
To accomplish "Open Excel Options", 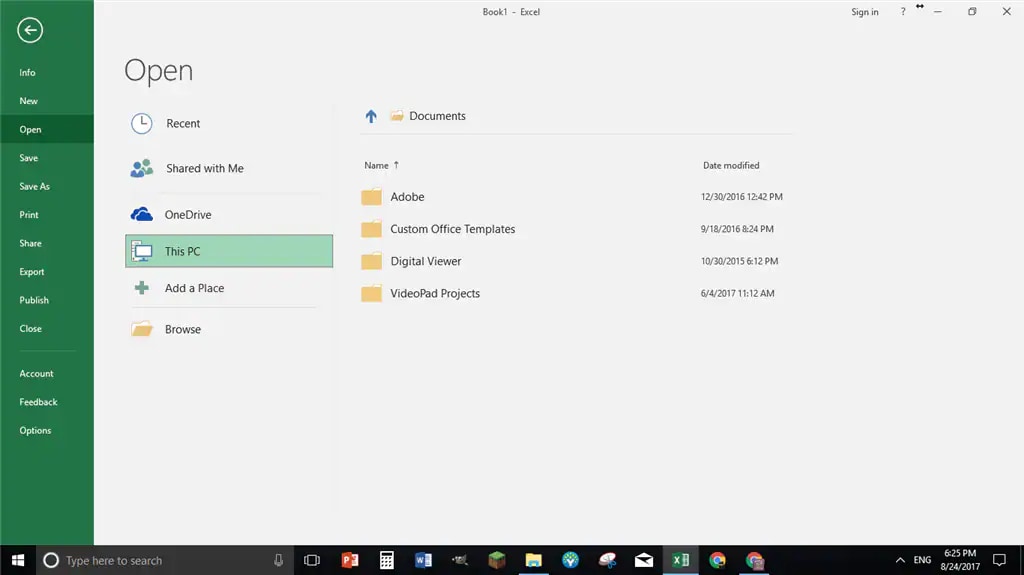I will click(35, 431).
